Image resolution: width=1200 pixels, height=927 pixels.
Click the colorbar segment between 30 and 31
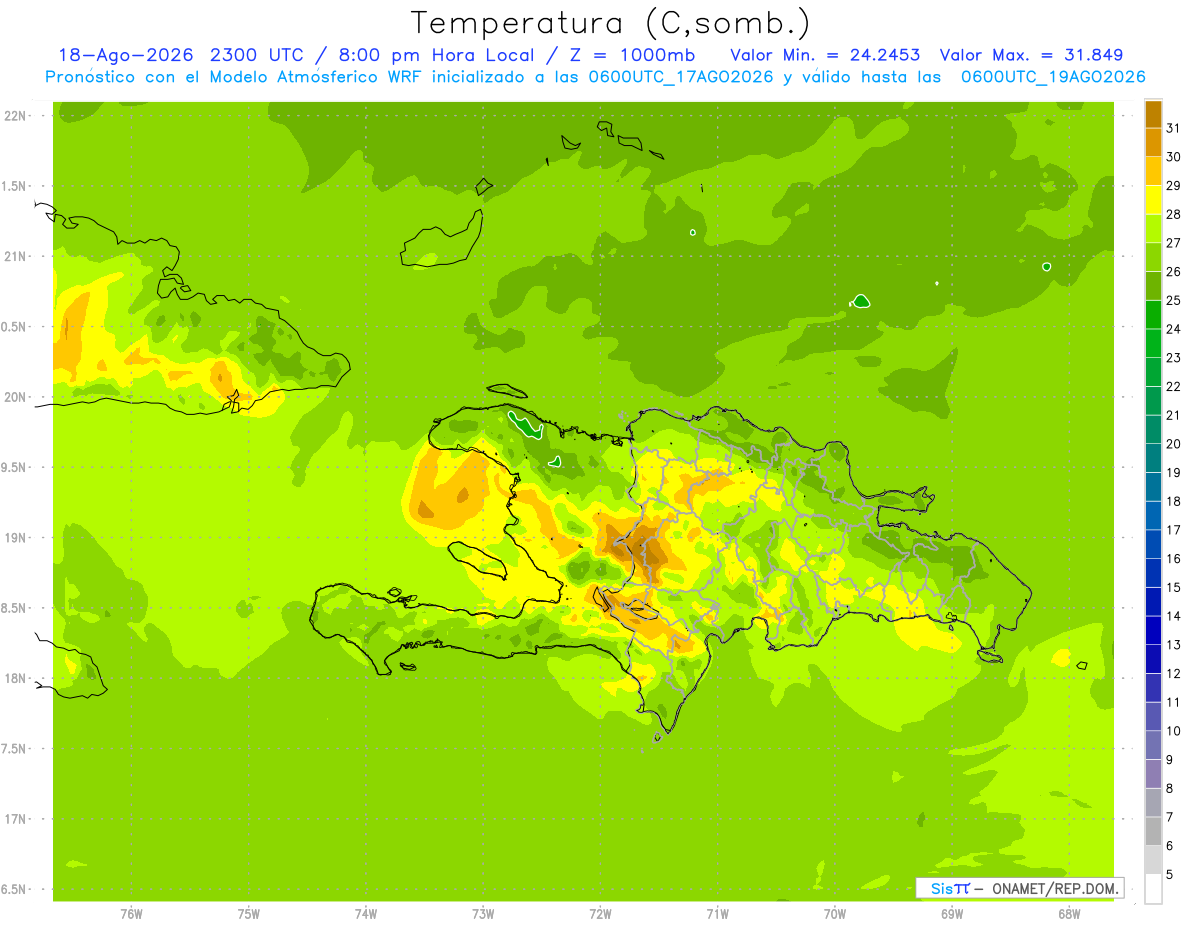(1153, 142)
